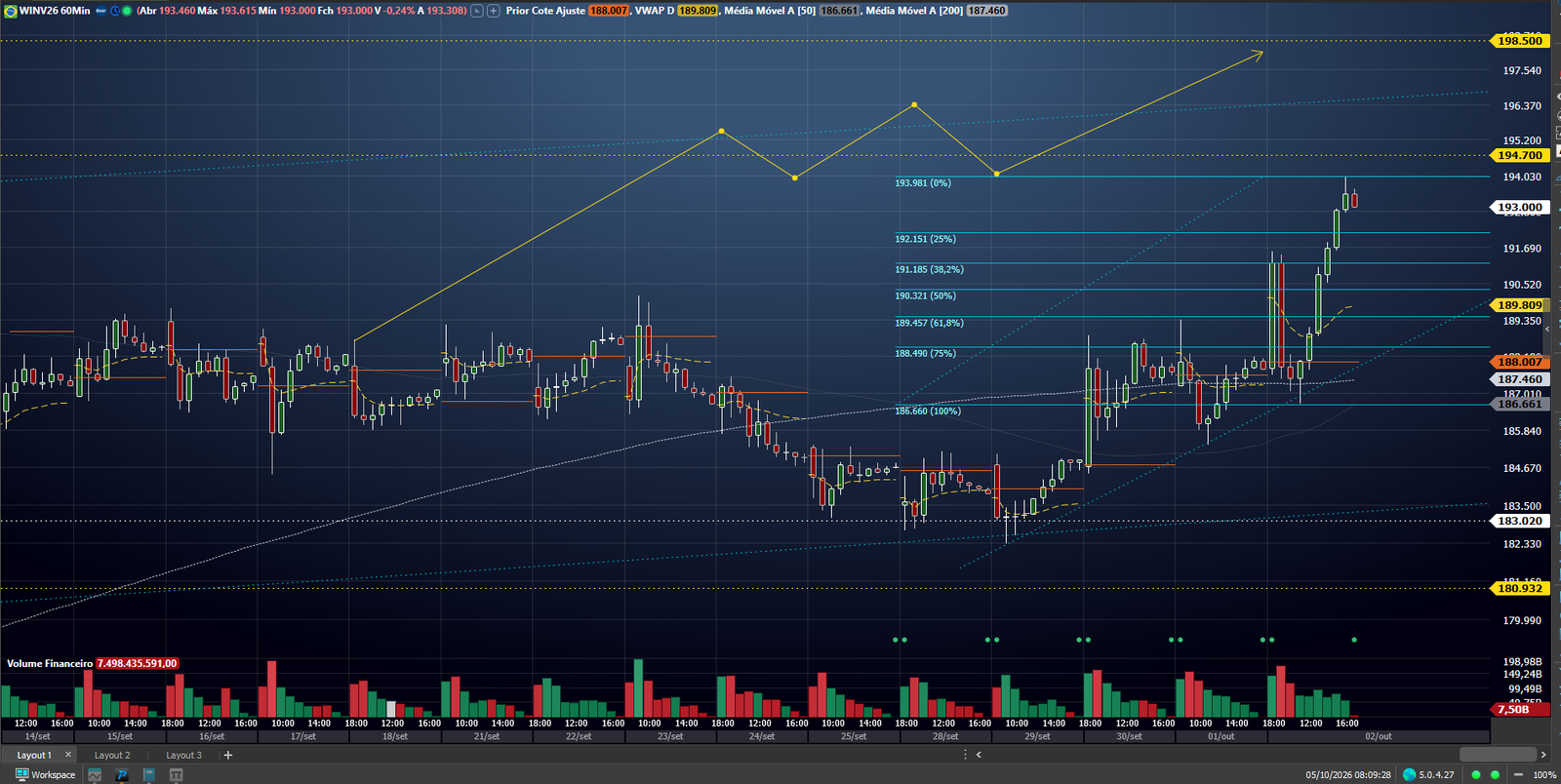Click the clock icon in the chart header
1561x784 pixels.
pos(115,11)
